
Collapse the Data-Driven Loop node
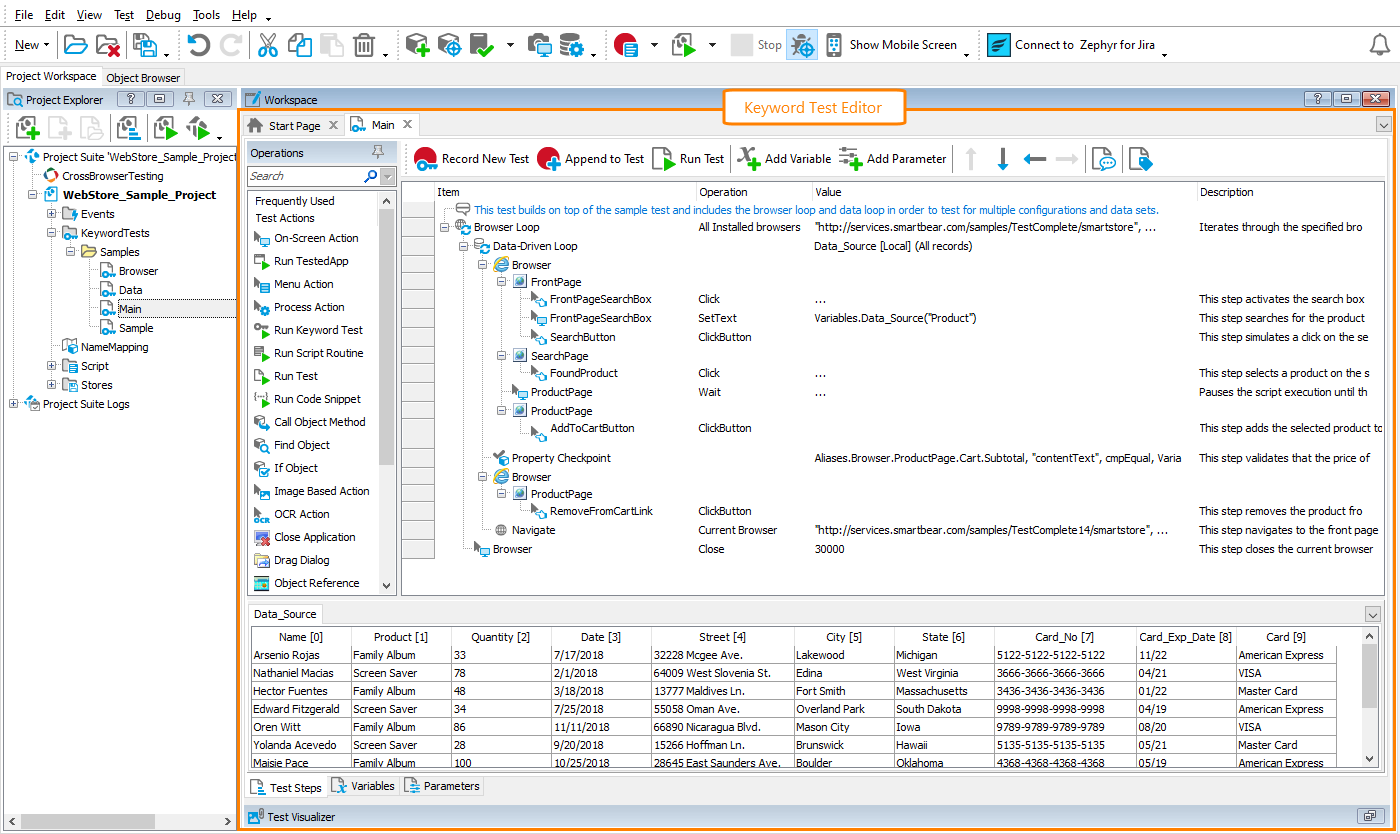(464, 246)
